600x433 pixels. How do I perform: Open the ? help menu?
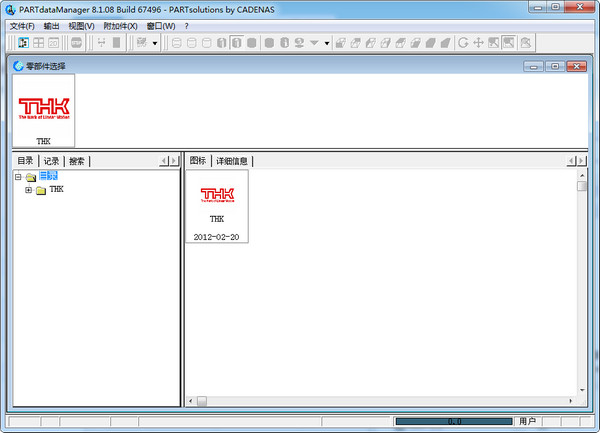coord(186,26)
